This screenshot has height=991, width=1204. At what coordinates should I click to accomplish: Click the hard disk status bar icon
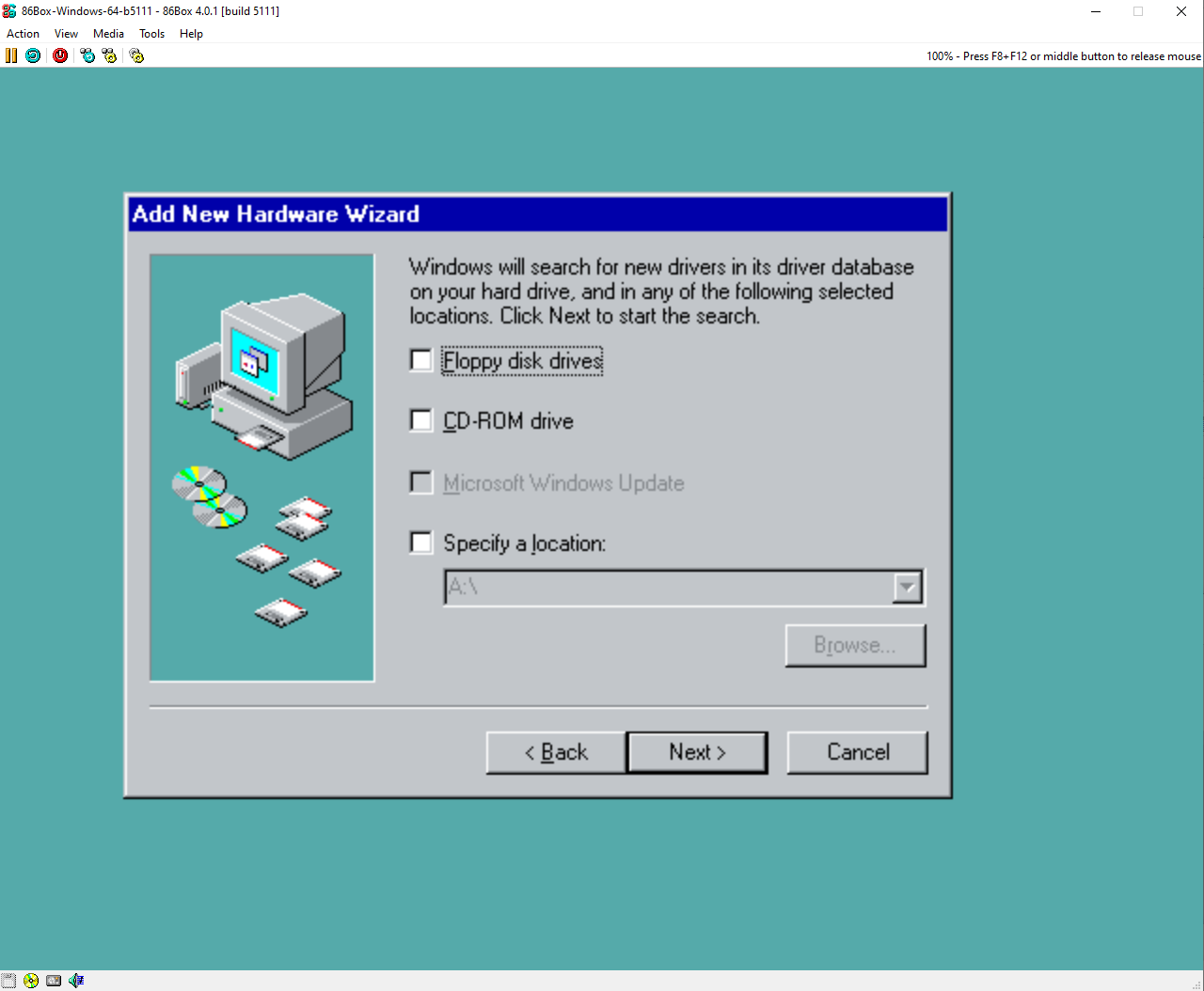click(54, 981)
